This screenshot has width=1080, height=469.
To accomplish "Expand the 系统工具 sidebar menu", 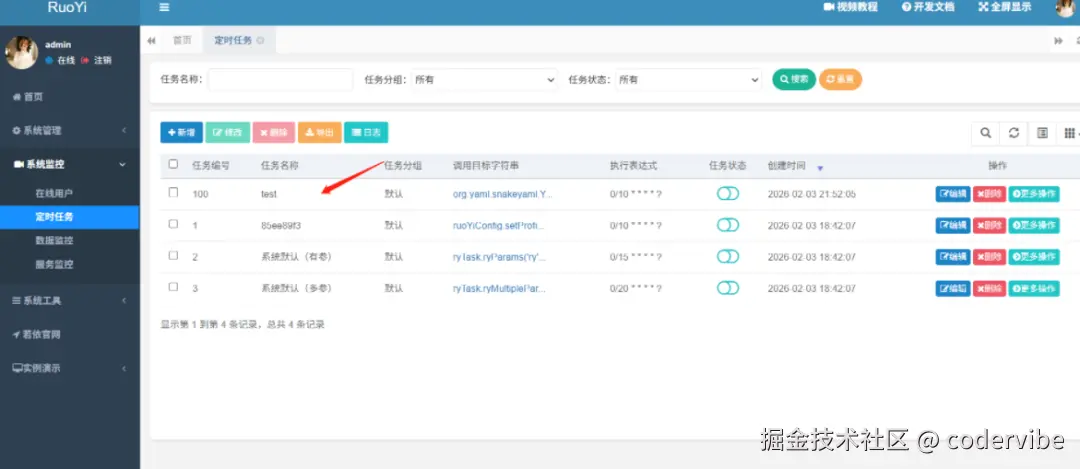I will [70, 300].
